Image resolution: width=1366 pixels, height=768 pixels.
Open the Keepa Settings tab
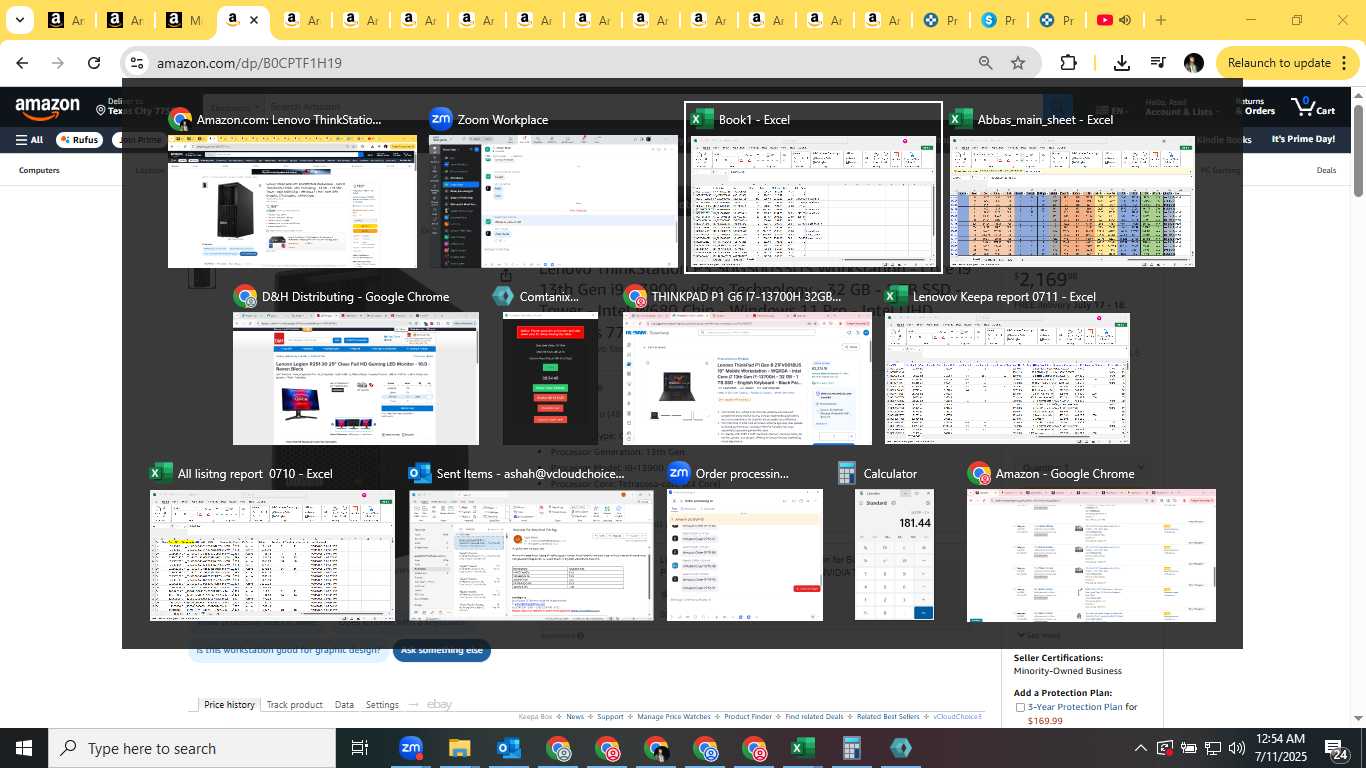pyautogui.click(x=382, y=705)
